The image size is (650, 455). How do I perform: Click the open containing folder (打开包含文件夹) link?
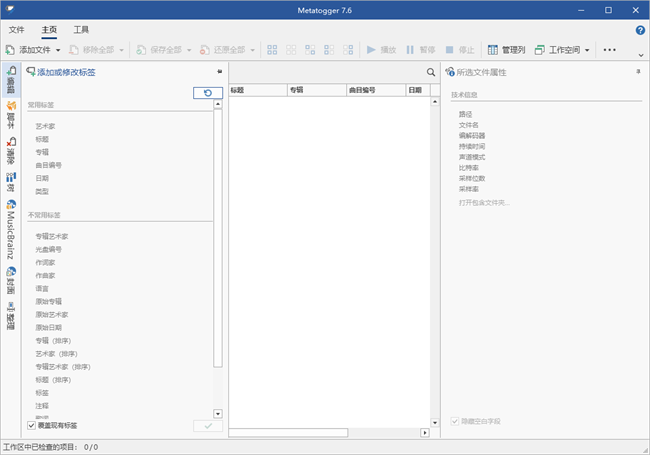coord(484,202)
